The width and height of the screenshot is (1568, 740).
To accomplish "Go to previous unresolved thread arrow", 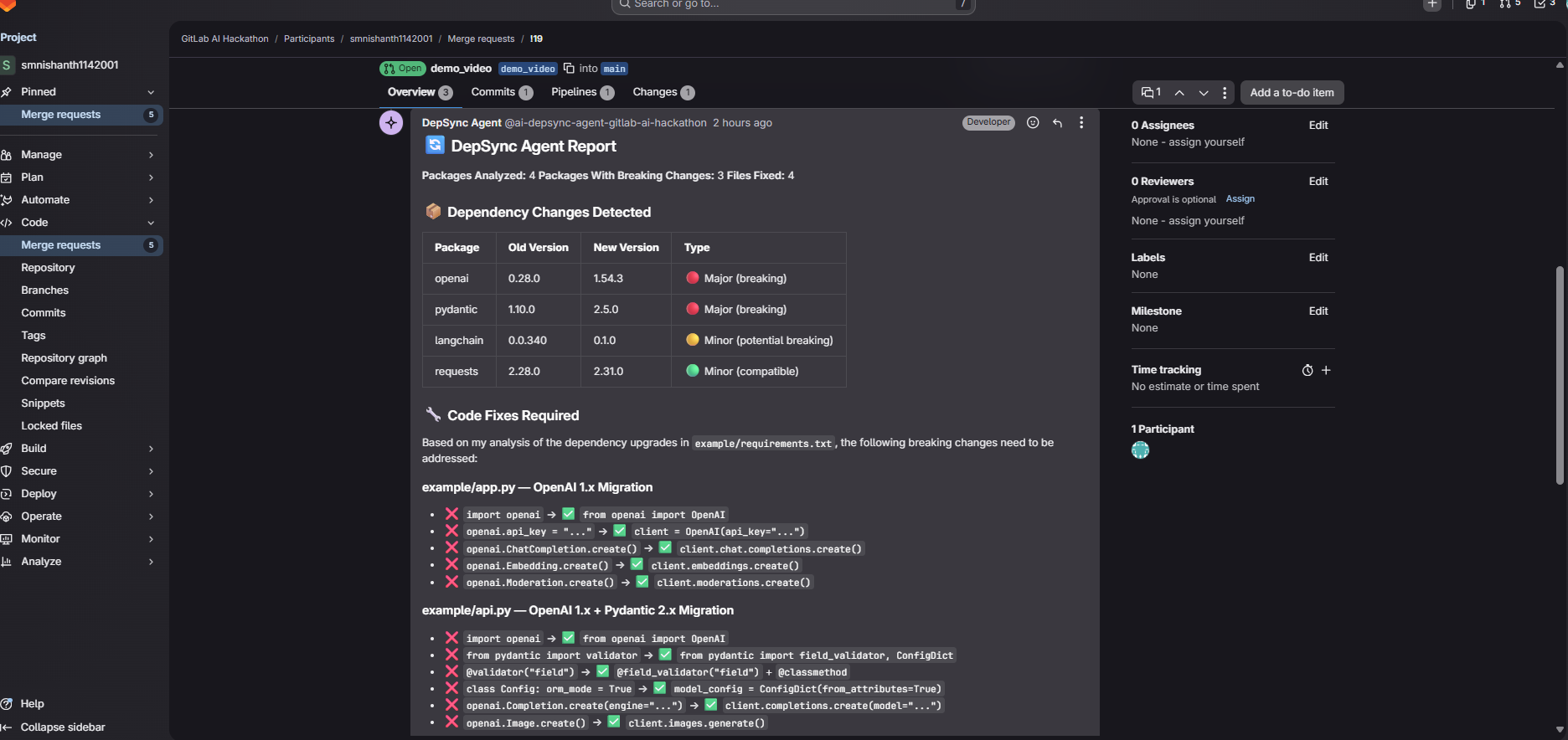I will pyautogui.click(x=1179, y=92).
